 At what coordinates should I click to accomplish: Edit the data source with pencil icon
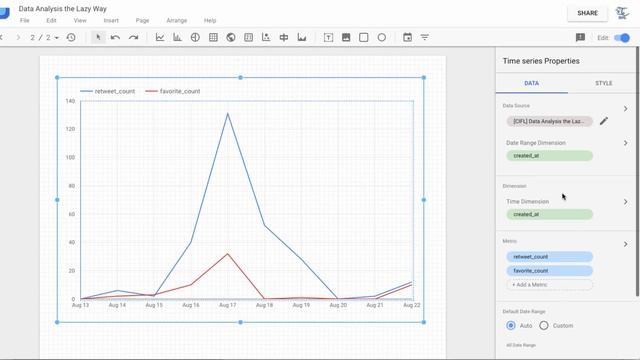tap(604, 121)
